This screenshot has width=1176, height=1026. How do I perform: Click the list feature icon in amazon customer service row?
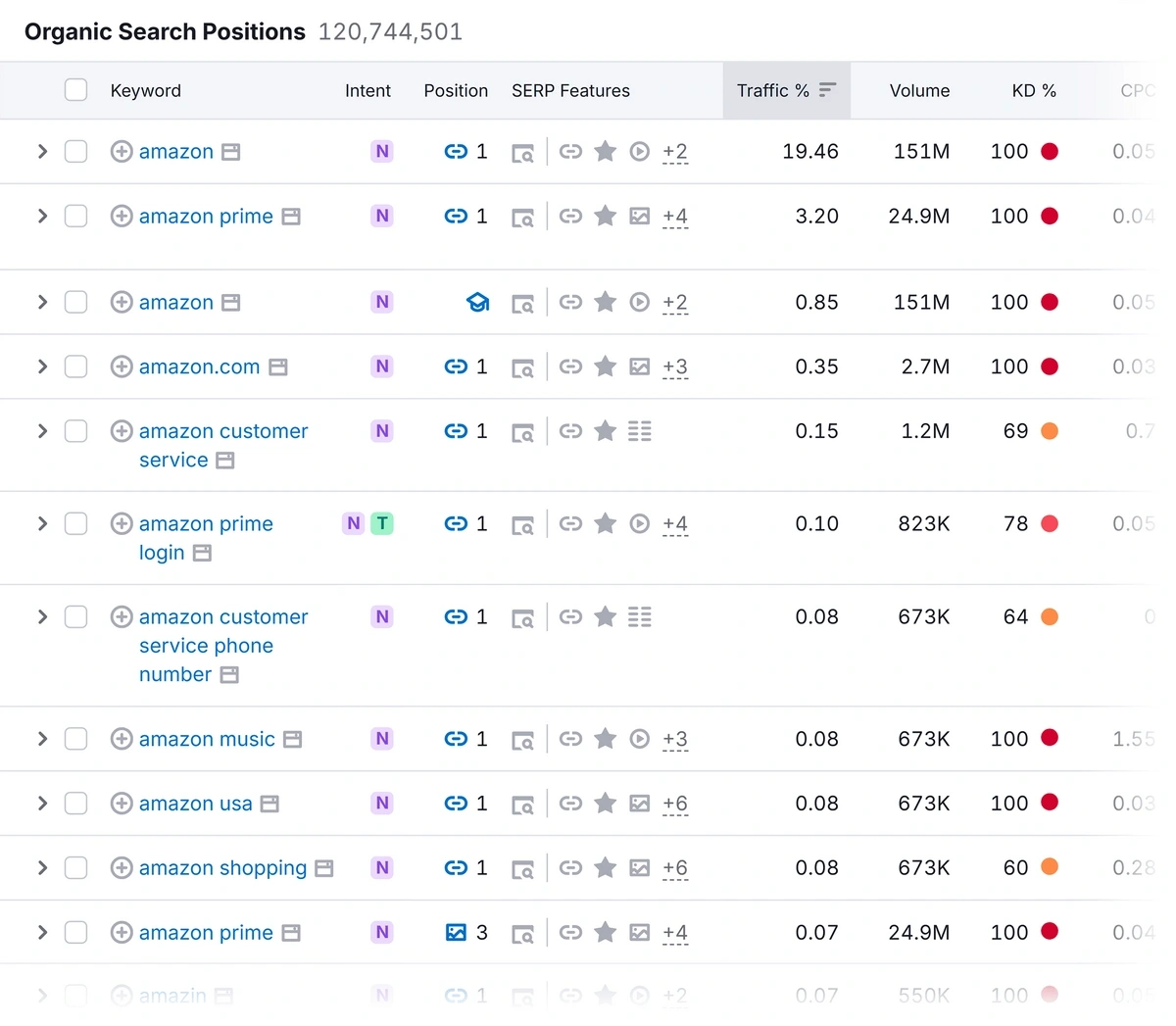[x=640, y=431]
